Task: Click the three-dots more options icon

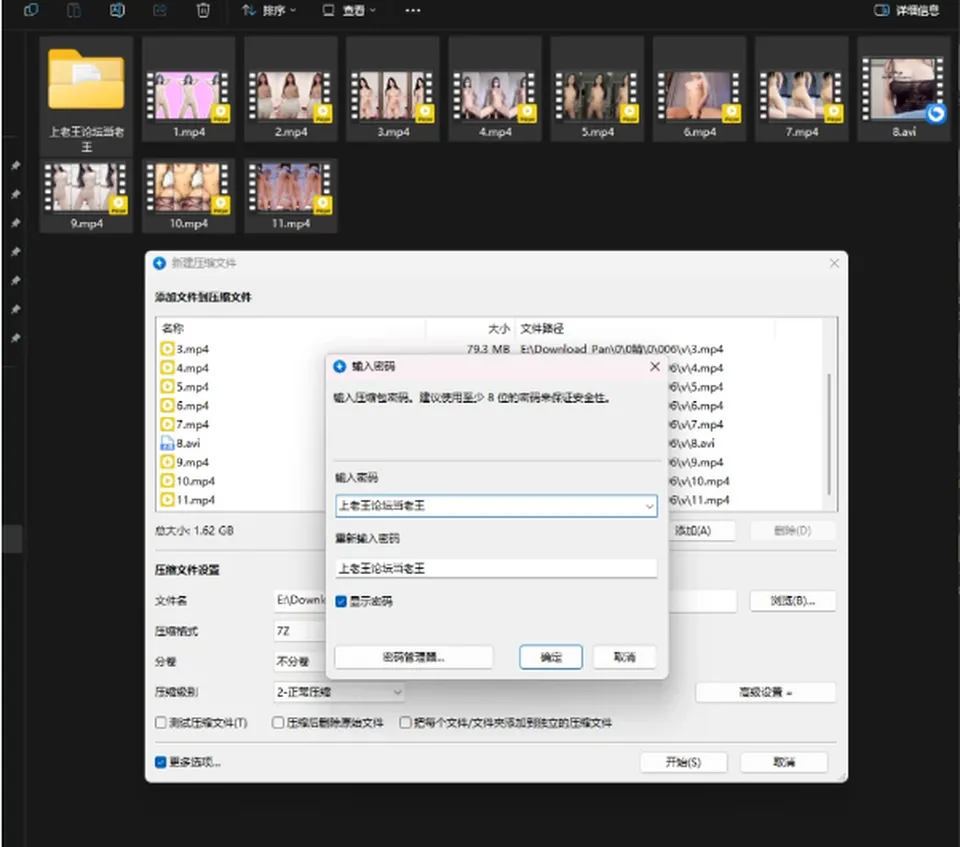Action: [413, 10]
